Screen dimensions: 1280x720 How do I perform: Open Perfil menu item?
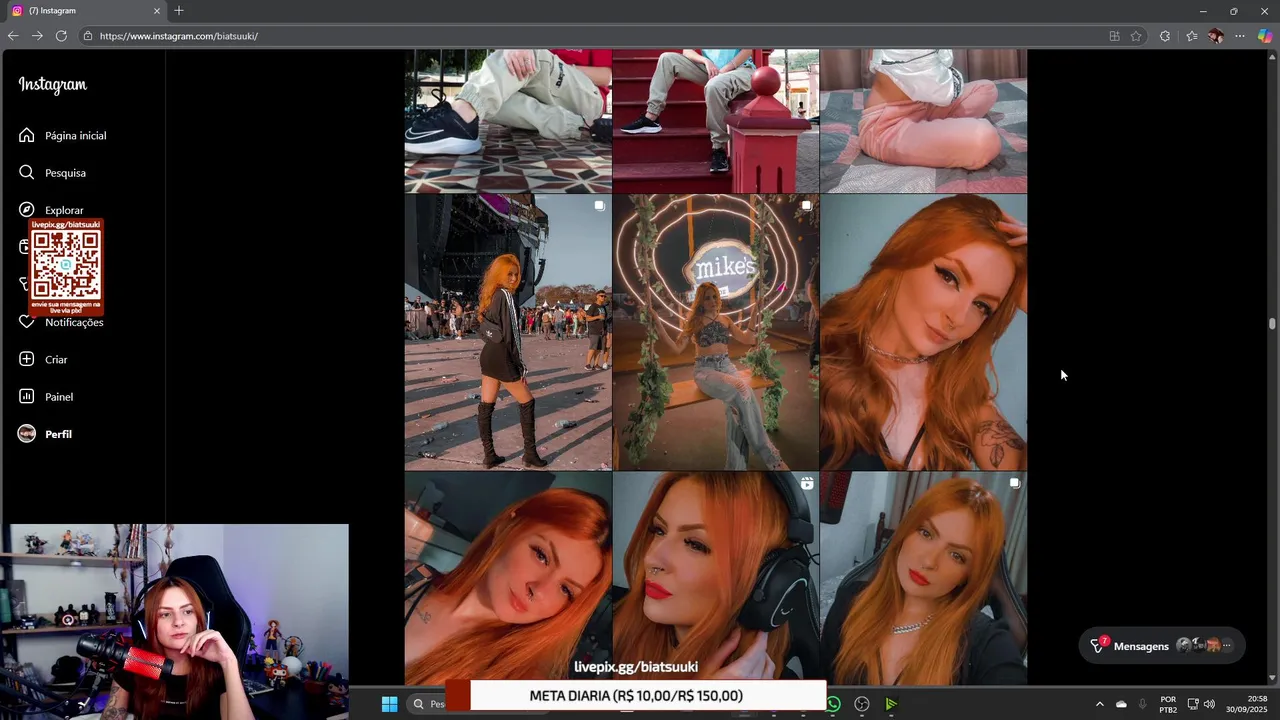[x=58, y=434]
